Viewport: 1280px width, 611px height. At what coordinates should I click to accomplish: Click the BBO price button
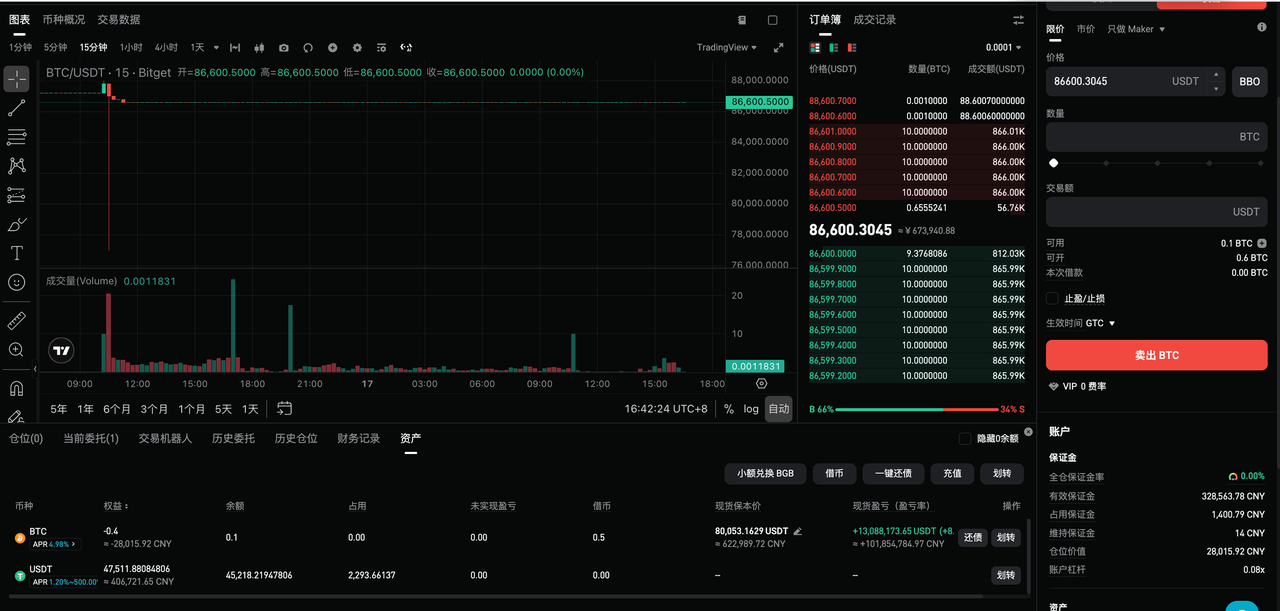[x=1249, y=81]
